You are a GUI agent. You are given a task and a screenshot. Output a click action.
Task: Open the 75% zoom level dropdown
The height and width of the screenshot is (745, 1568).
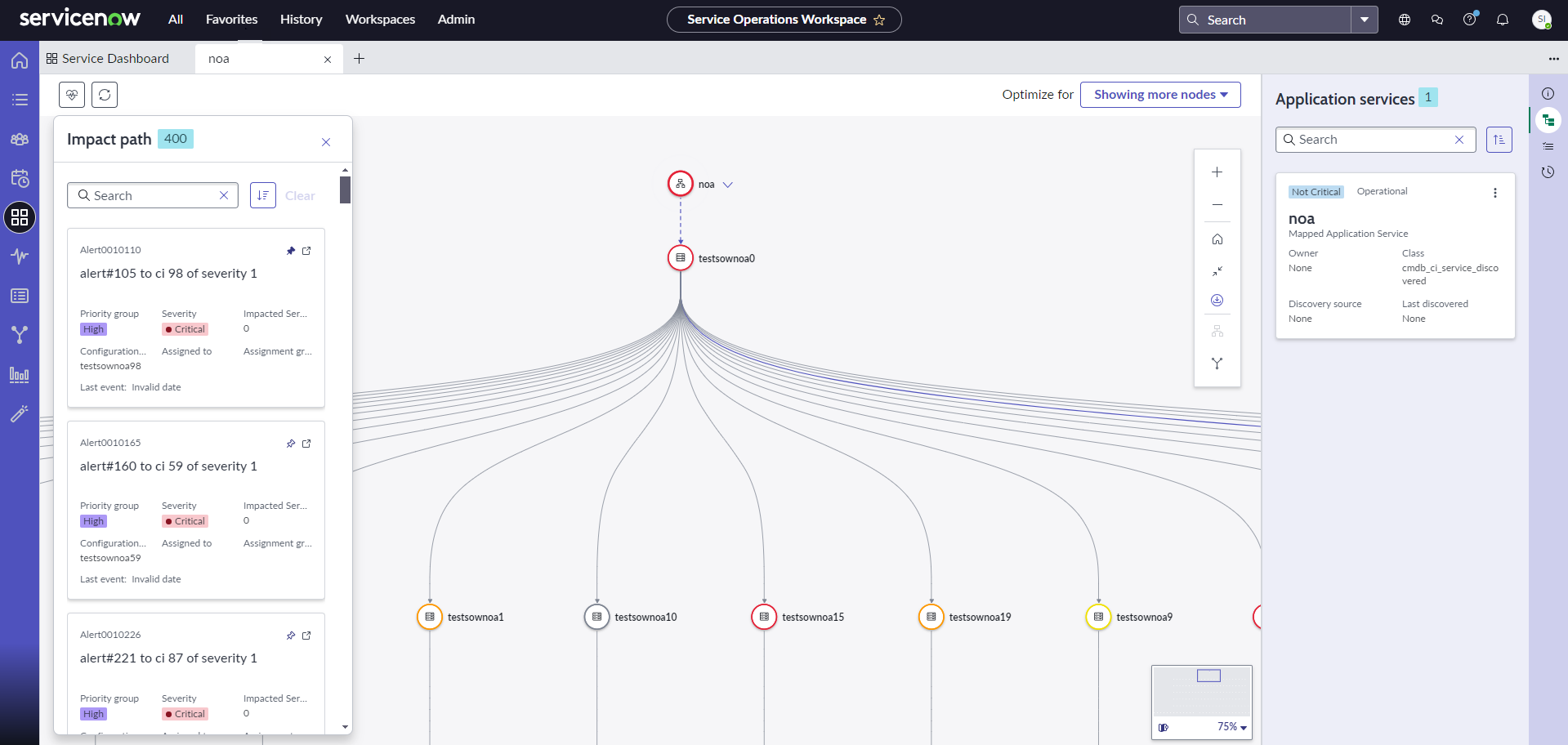(1232, 727)
